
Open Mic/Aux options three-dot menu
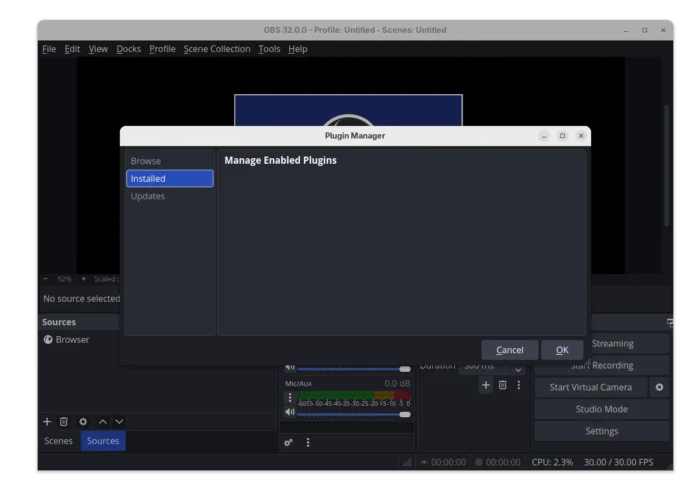(x=290, y=397)
